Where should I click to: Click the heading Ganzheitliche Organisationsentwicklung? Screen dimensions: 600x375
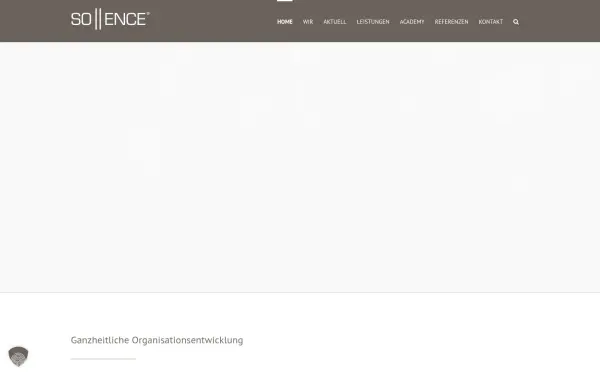tap(157, 340)
